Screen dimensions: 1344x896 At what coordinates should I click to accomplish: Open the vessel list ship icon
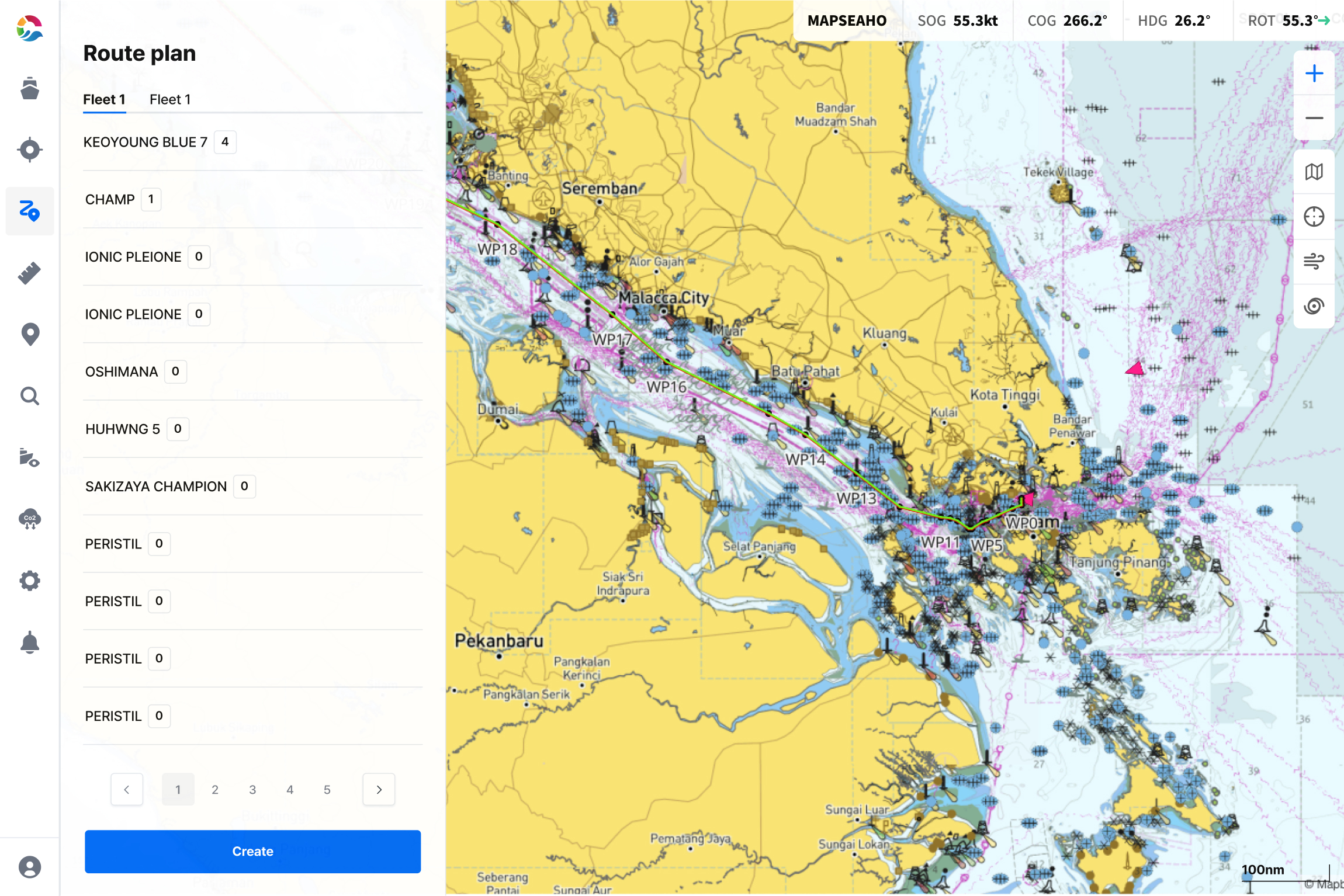tap(29, 88)
